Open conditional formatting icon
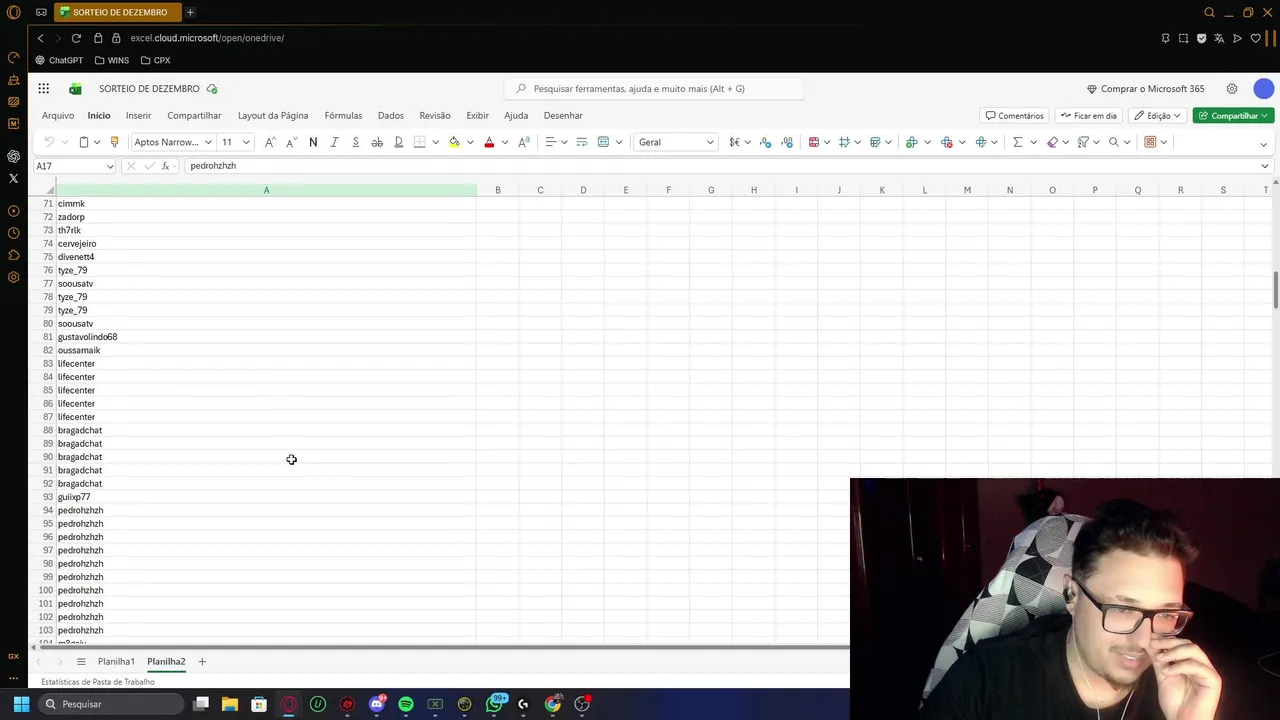Viewport: 1280px width, 720px height. [x=814, y=142]
